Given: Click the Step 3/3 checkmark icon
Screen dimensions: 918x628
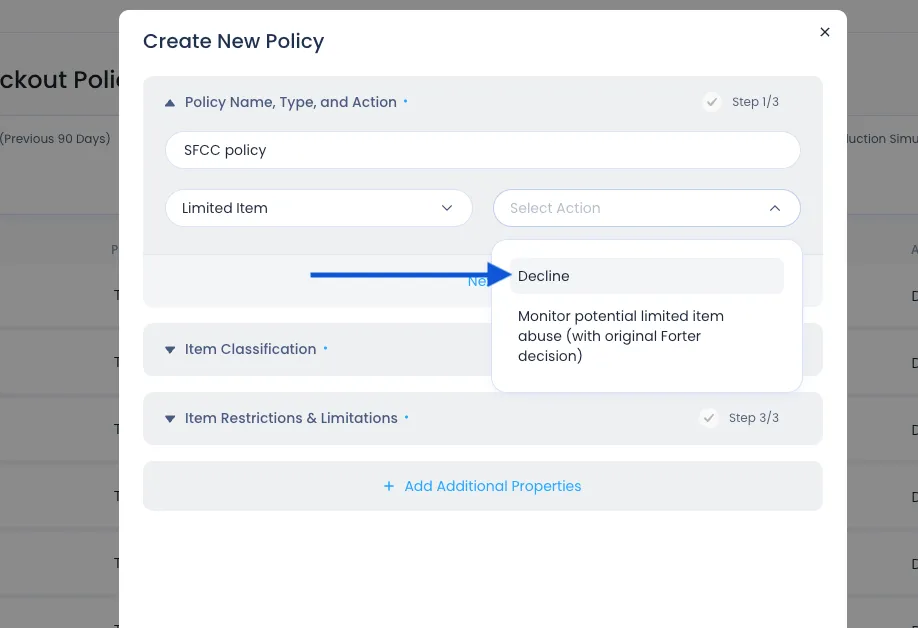Looking at the screenshot, I should click(x=708, y=418).
